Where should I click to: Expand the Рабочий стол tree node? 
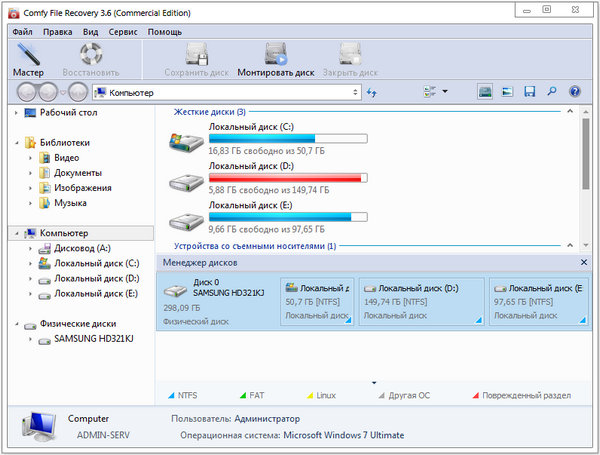18,113
